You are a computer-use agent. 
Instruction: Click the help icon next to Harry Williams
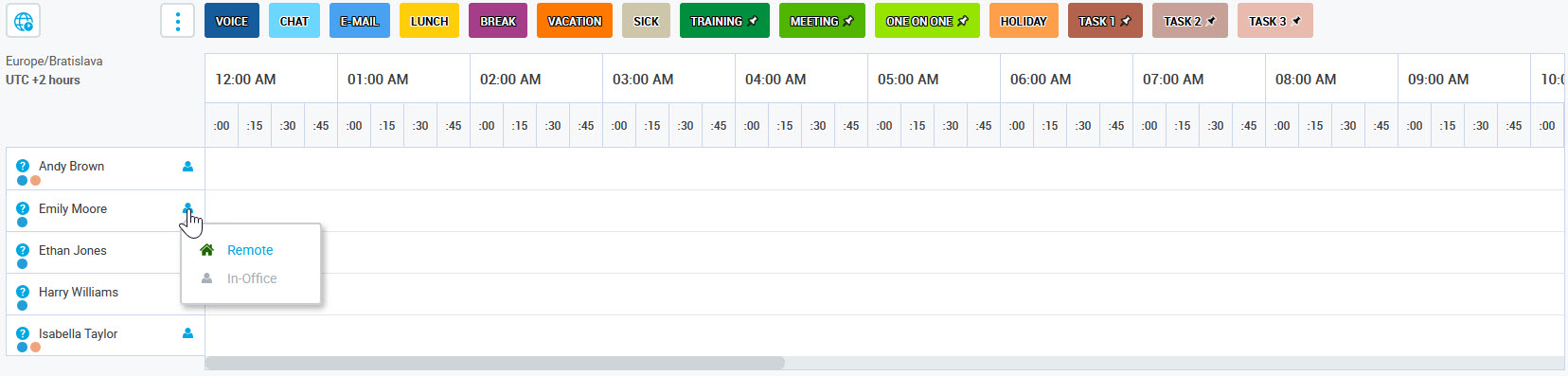[23, 293]
